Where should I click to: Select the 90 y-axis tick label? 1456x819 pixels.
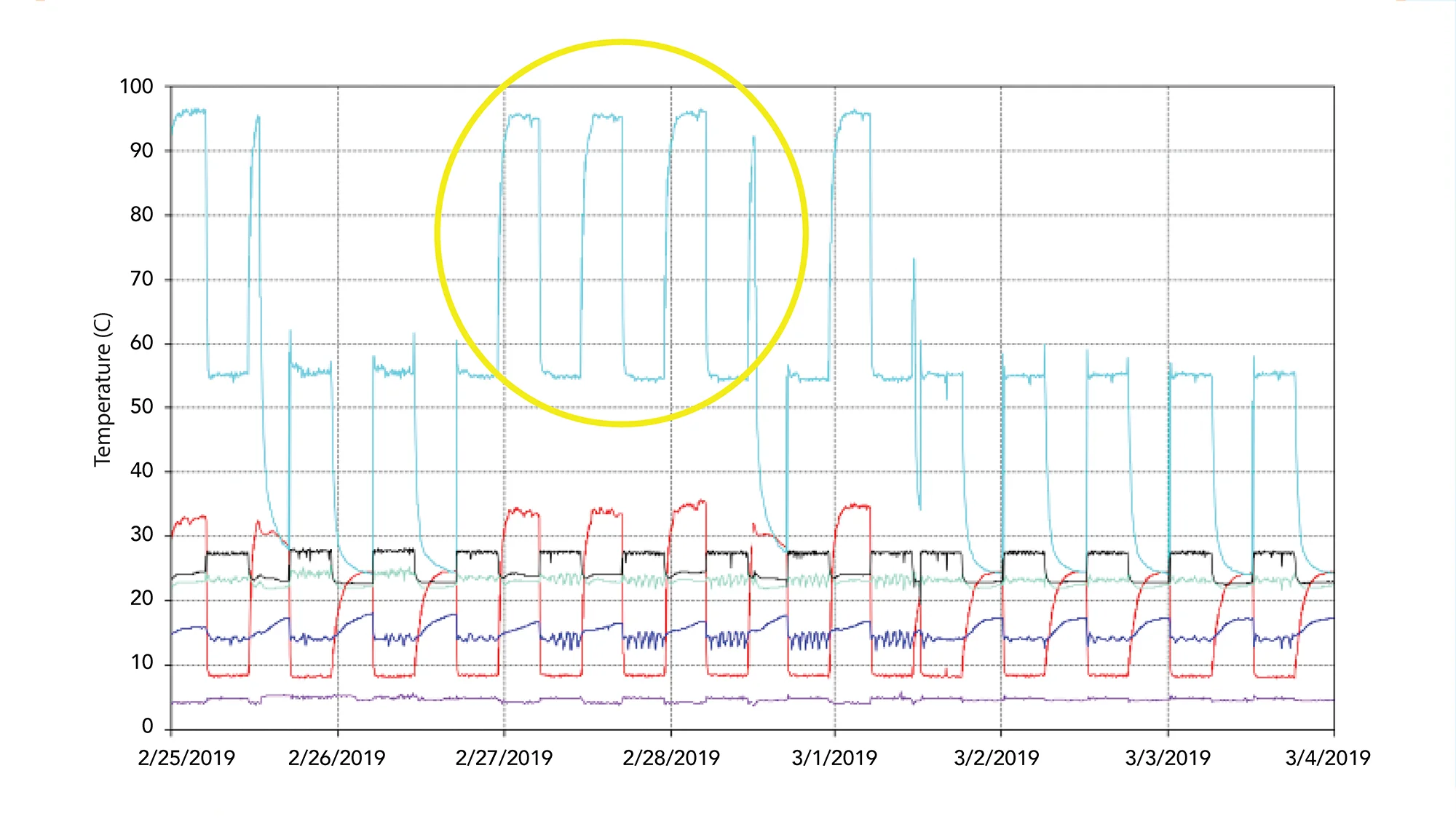coord(141,151)
